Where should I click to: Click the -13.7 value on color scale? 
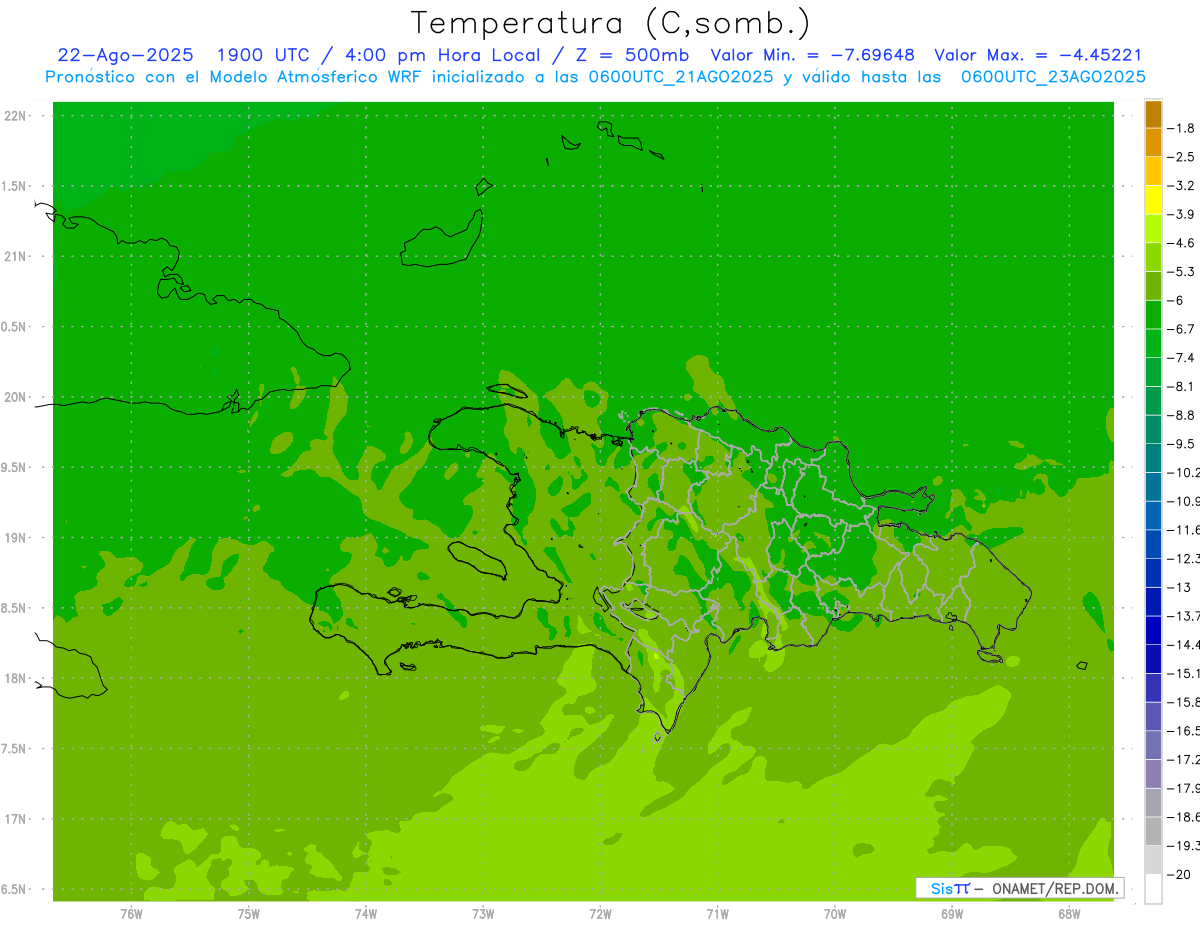point(1182,615)
